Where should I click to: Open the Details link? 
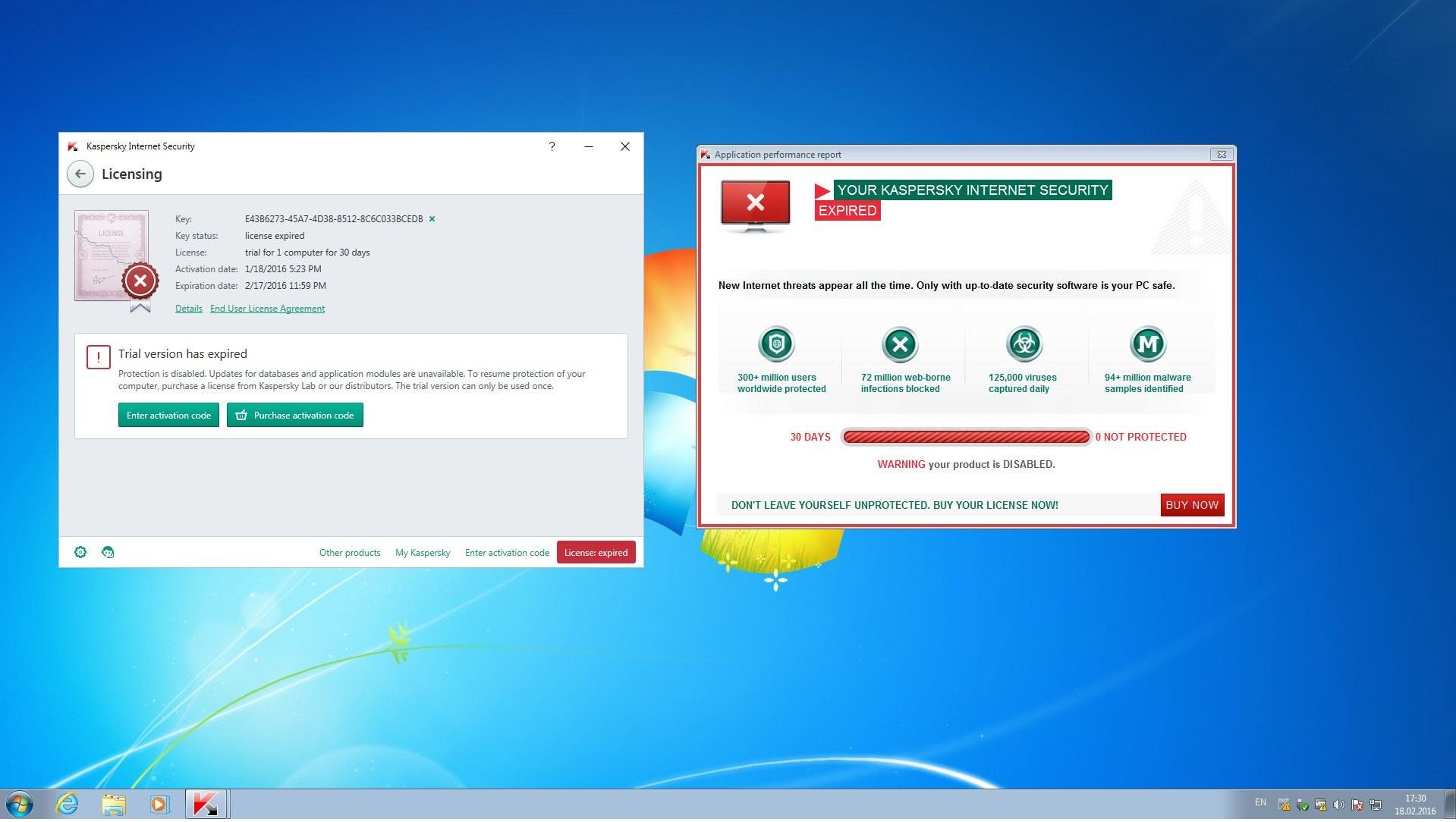(188, 309)
